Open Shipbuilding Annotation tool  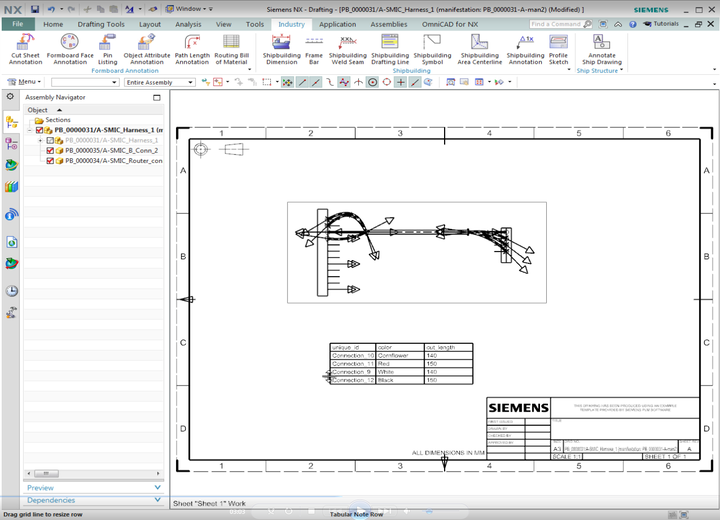click(x=525, y=49)
